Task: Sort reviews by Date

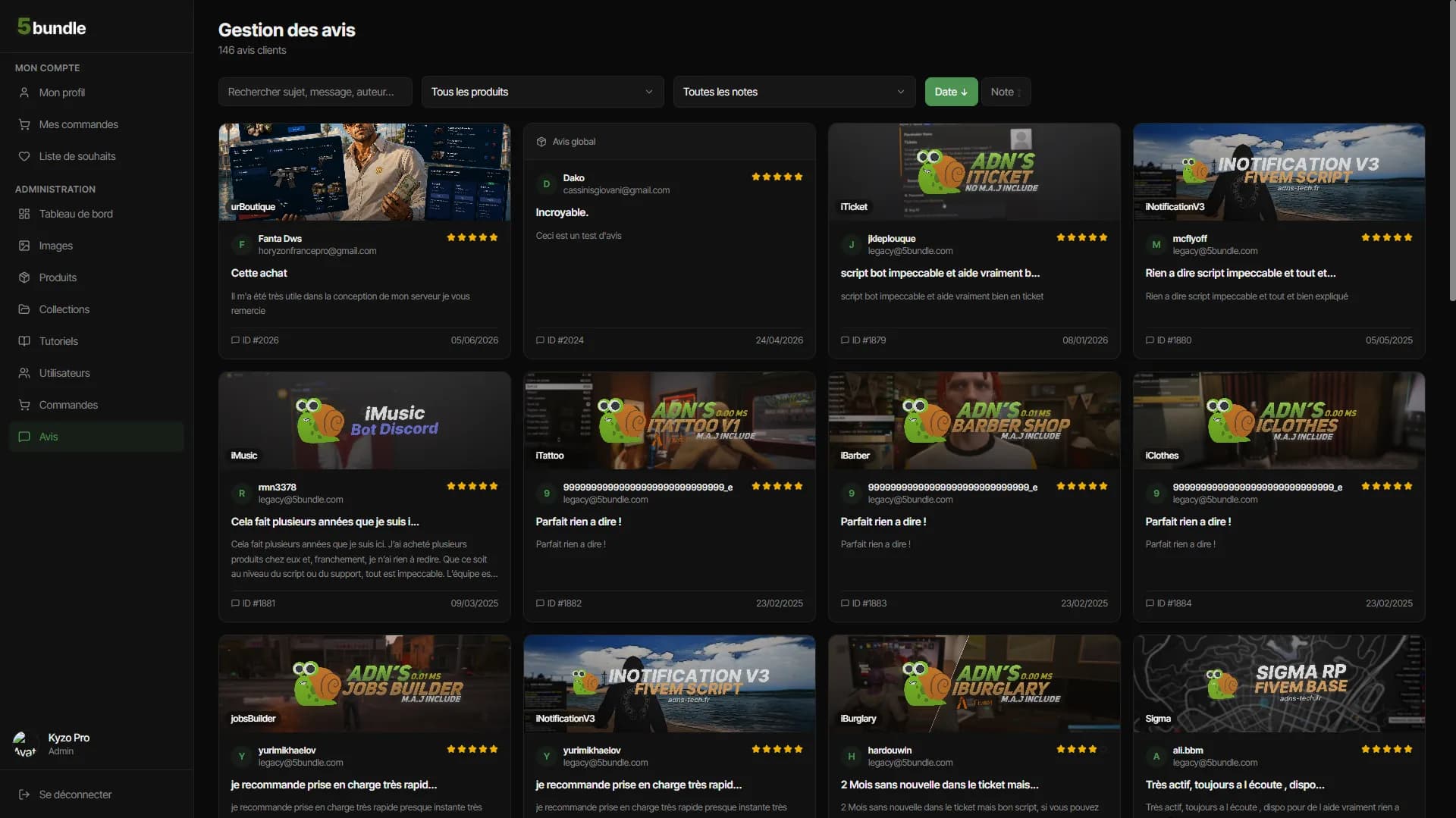Action: pos(951,92)
